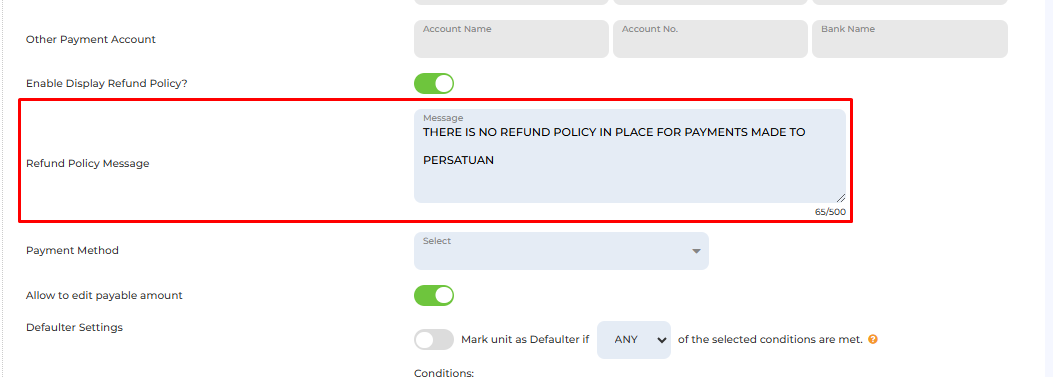
Task: Click the word PERSATUAN in the message
Action: [458, 161]
